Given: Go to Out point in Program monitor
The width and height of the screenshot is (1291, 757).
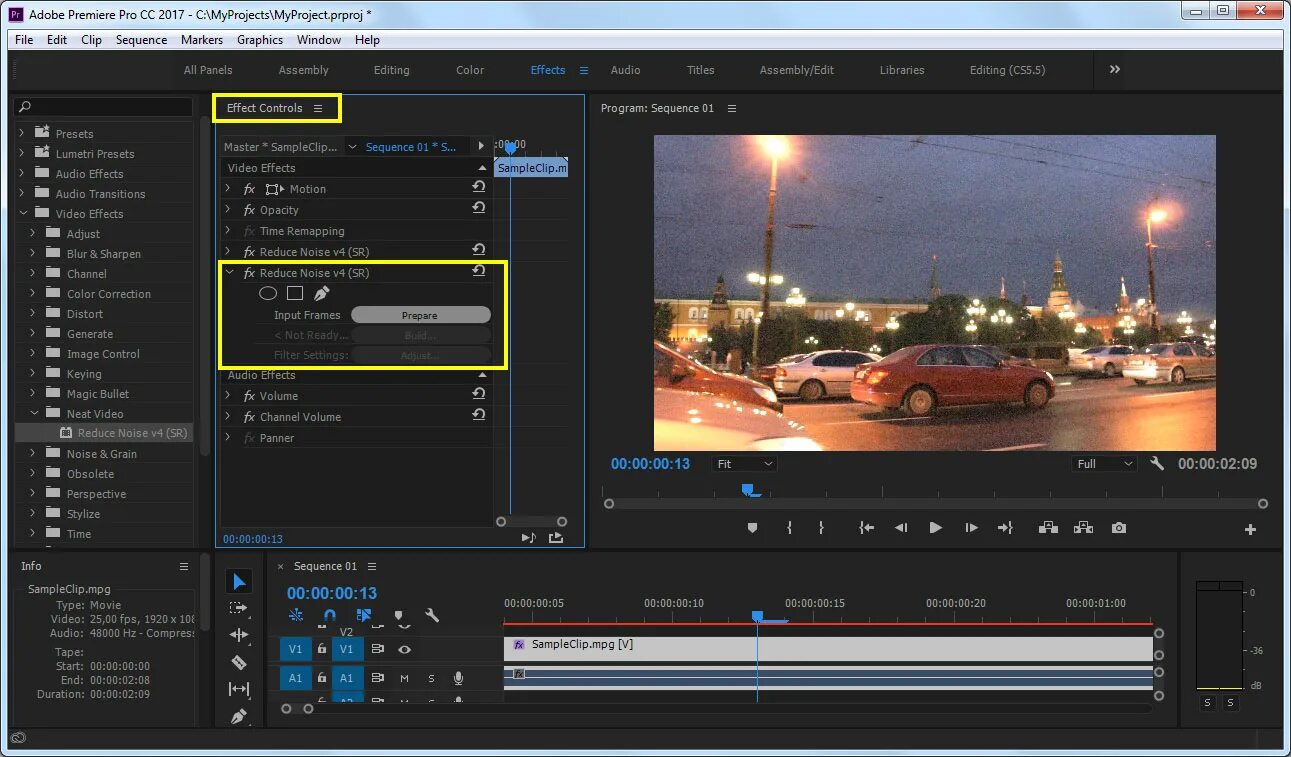Looking at the screenshot, I should [1005, 528].
